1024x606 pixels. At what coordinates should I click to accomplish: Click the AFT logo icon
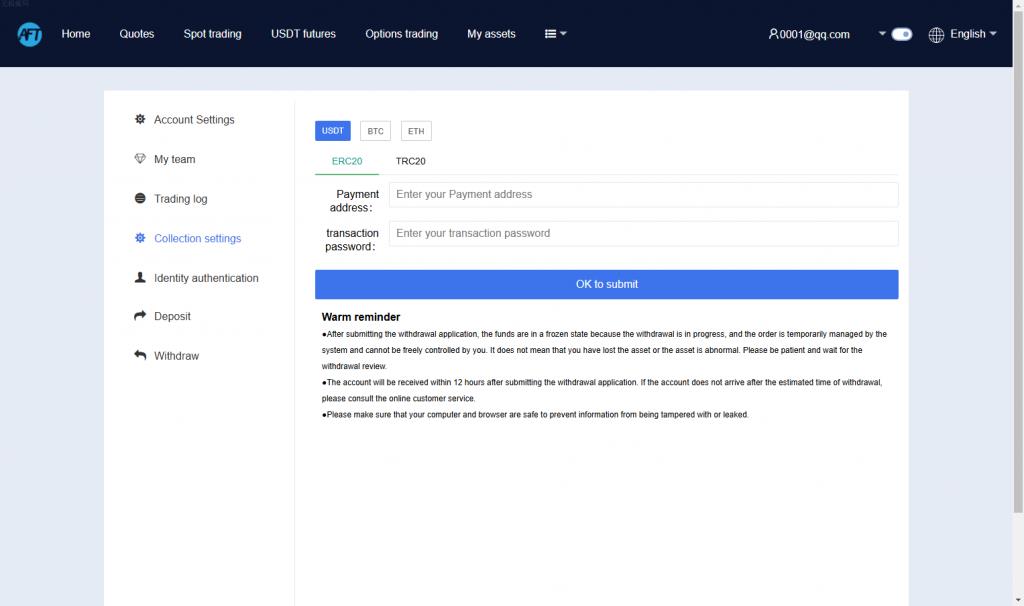(29, 34)
